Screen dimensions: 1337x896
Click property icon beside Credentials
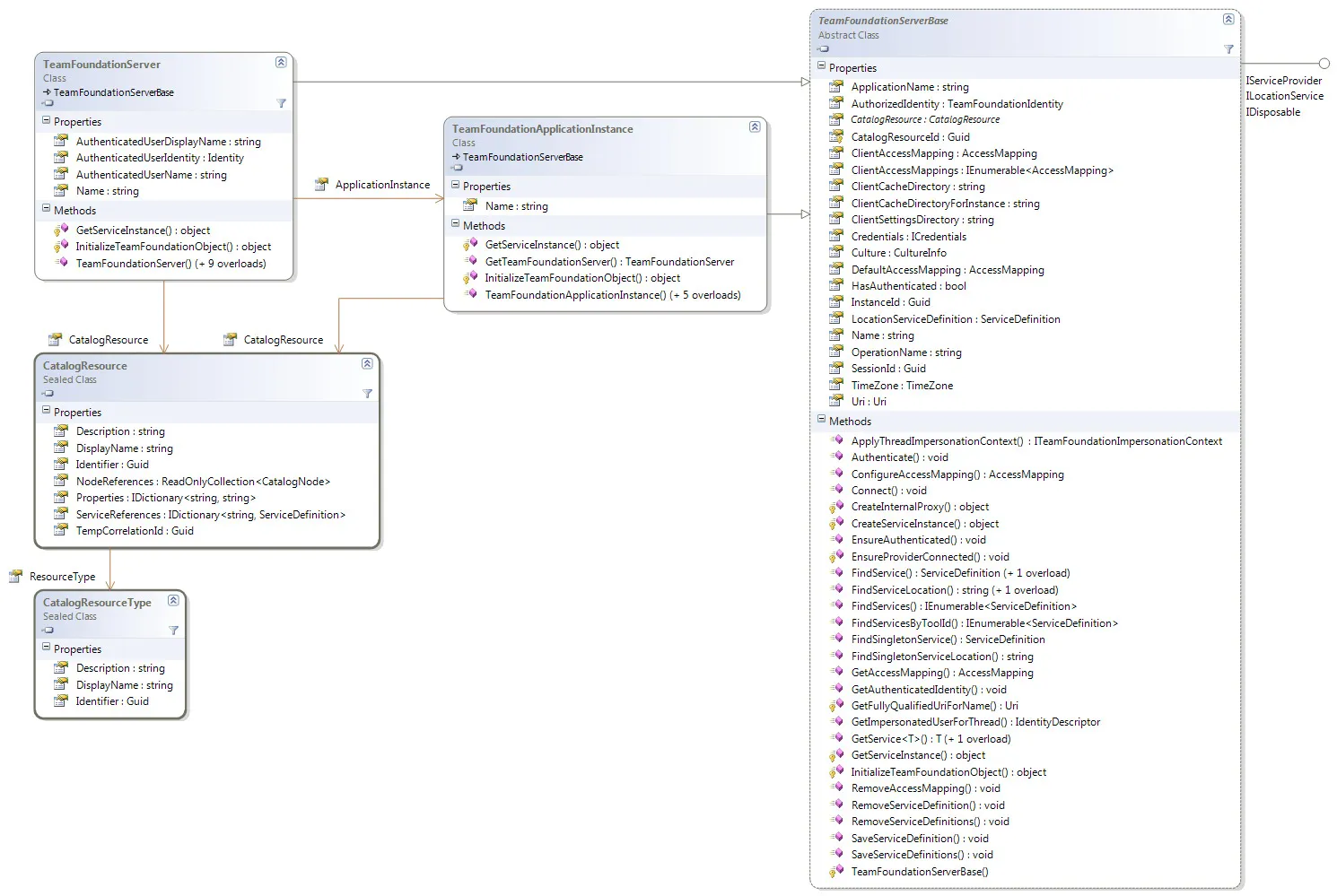[x=836, y=236]
